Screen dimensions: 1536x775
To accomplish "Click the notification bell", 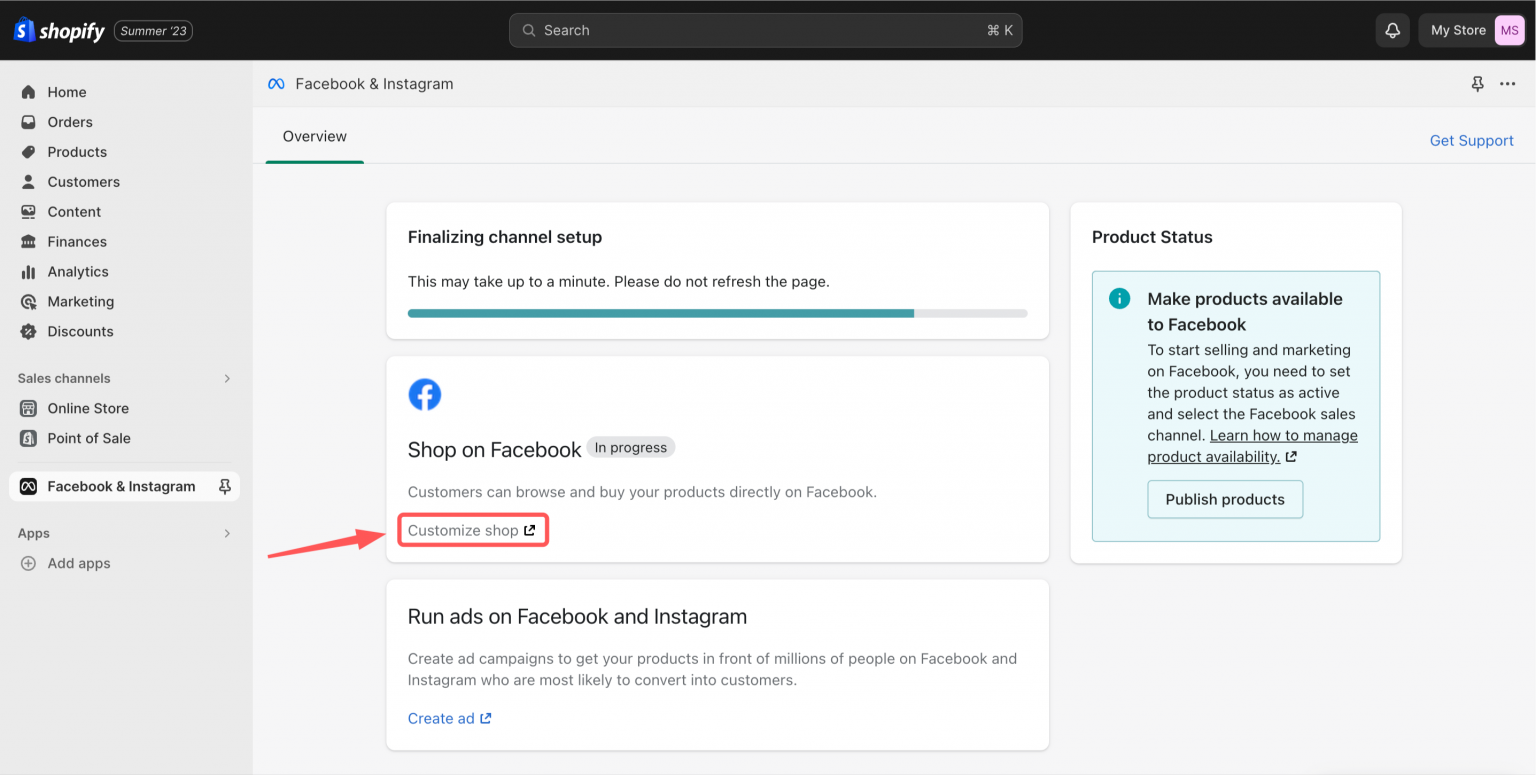I will (x=1392, y=30).
